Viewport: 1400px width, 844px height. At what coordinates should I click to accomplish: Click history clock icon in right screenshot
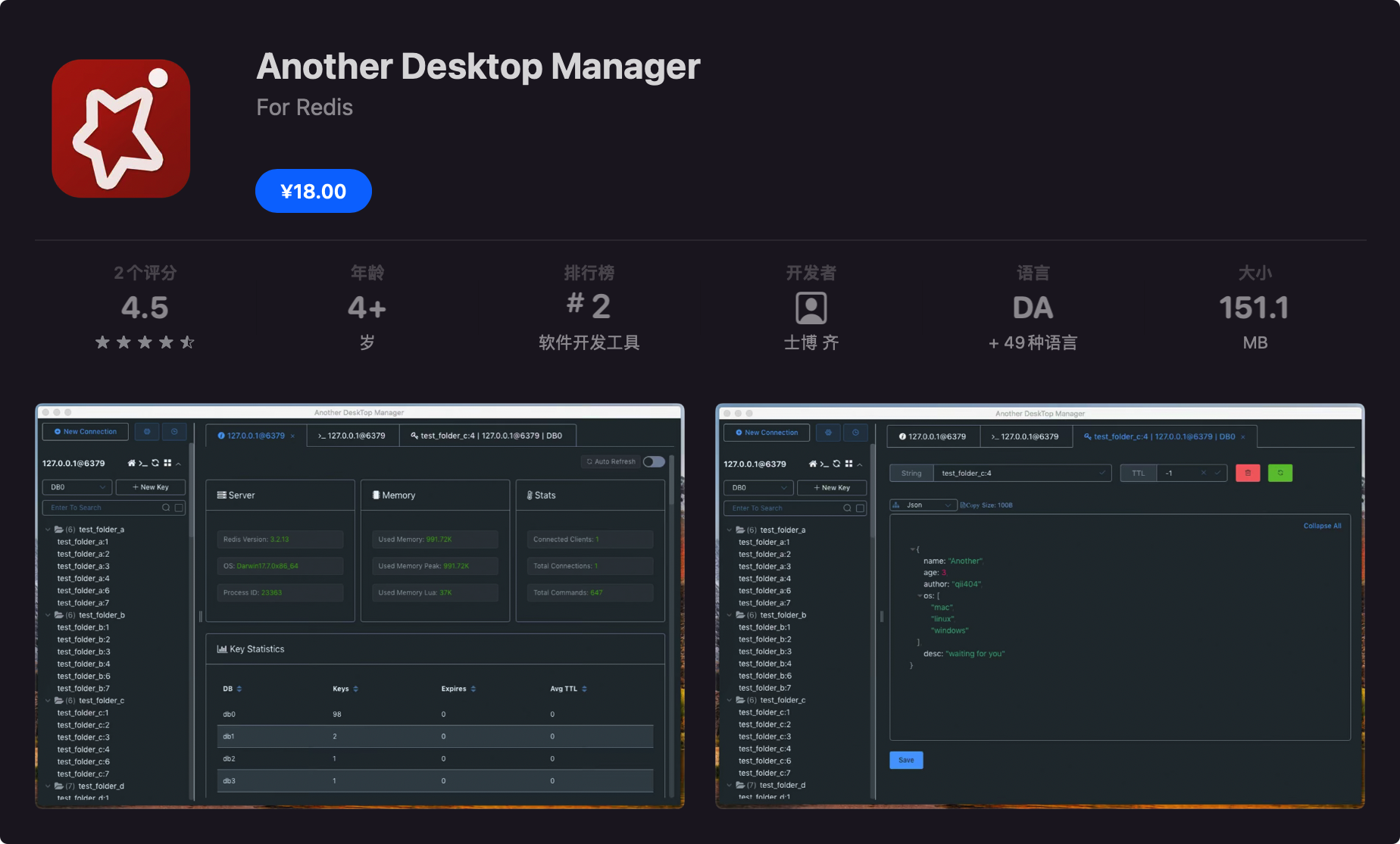[x=855, y=433]
